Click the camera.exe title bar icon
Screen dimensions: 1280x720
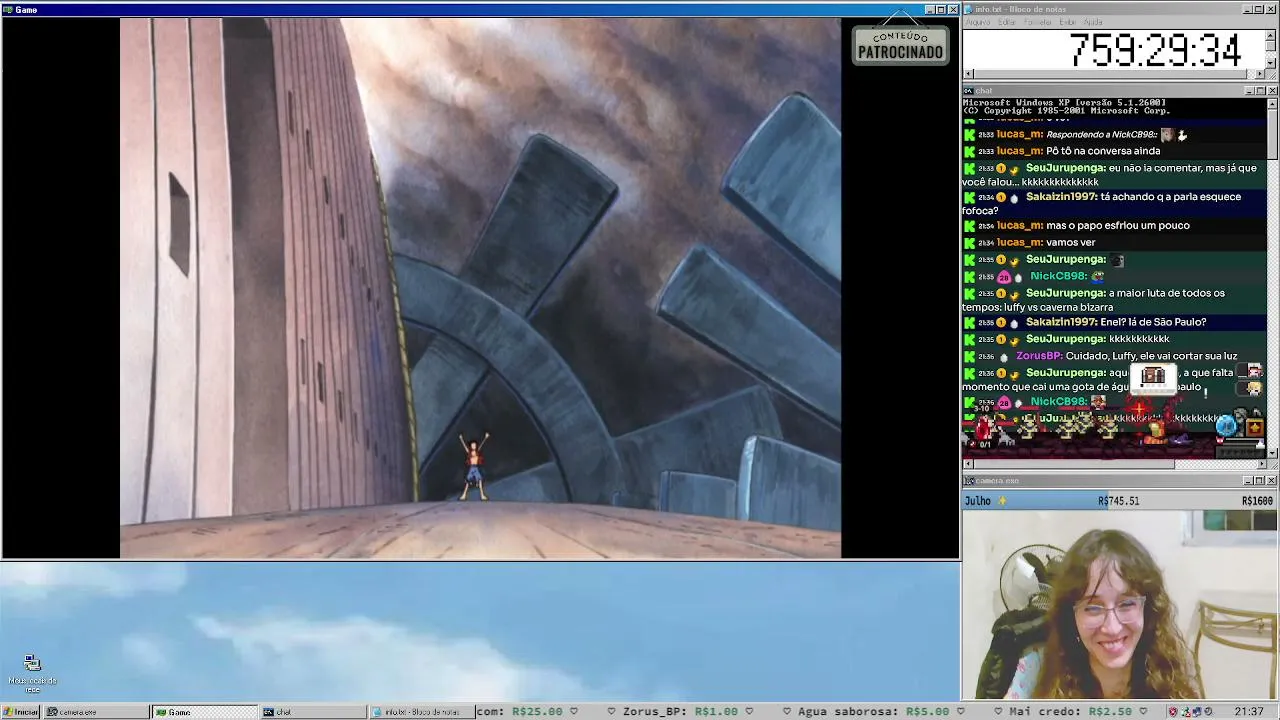[x=970, y=481]
